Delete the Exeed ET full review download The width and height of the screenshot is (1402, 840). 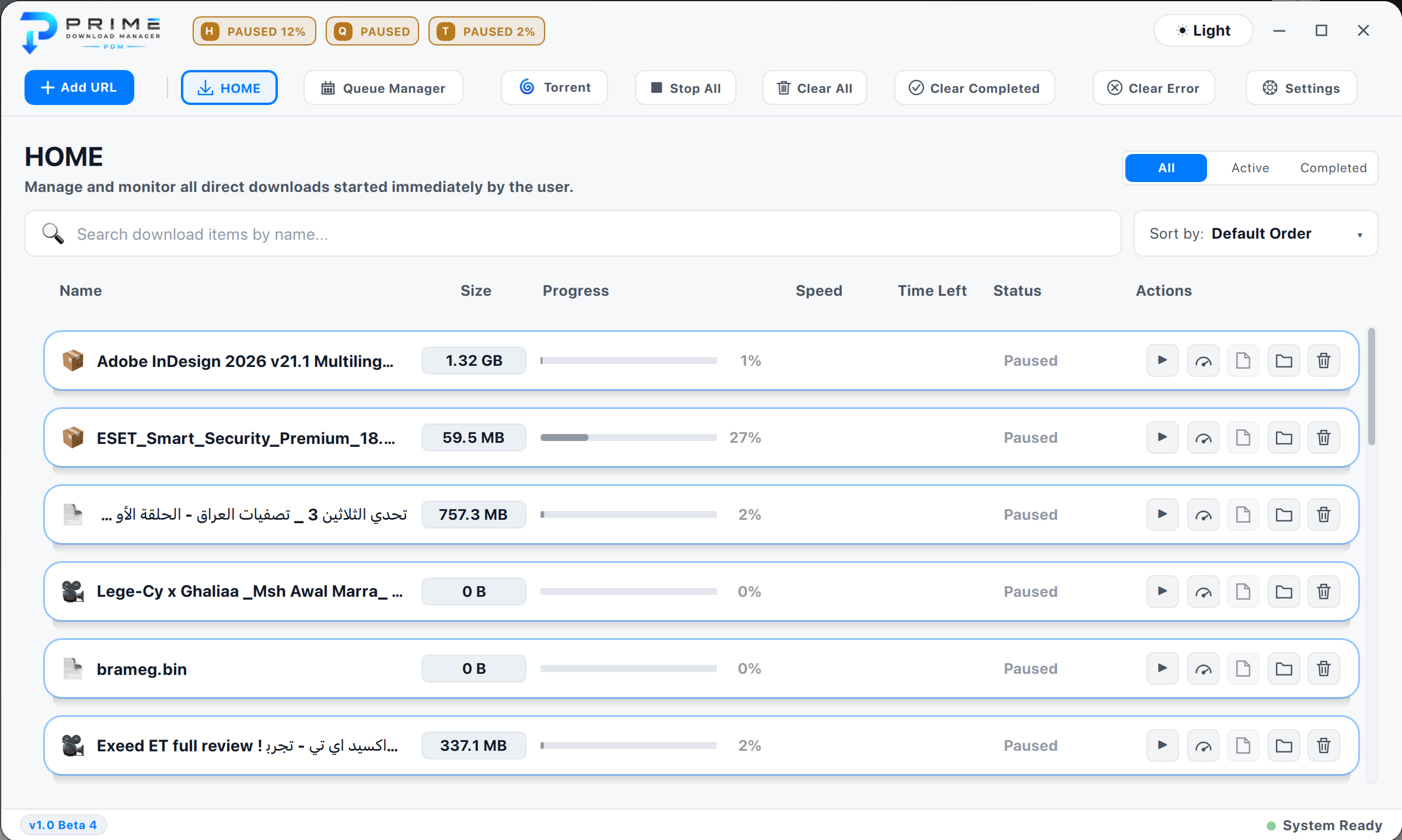click(1324, 745)
